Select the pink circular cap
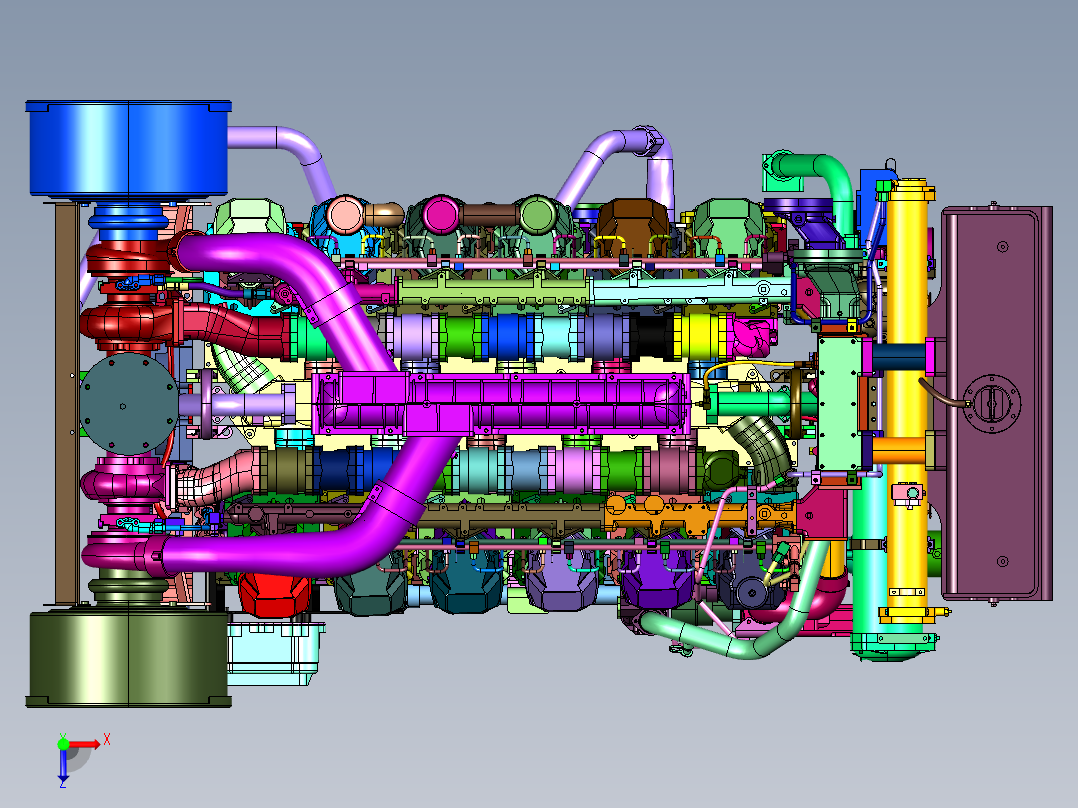This screenshot has height=808, width=1078. 345,215
